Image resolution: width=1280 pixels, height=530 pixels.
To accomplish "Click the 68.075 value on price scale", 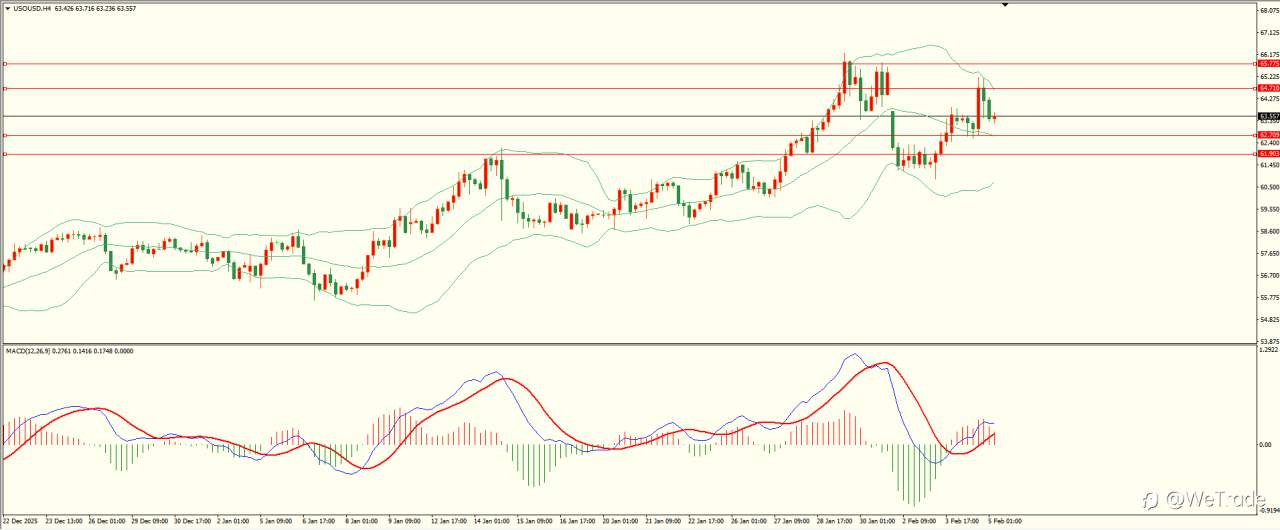I will (x=1269, y=10).
